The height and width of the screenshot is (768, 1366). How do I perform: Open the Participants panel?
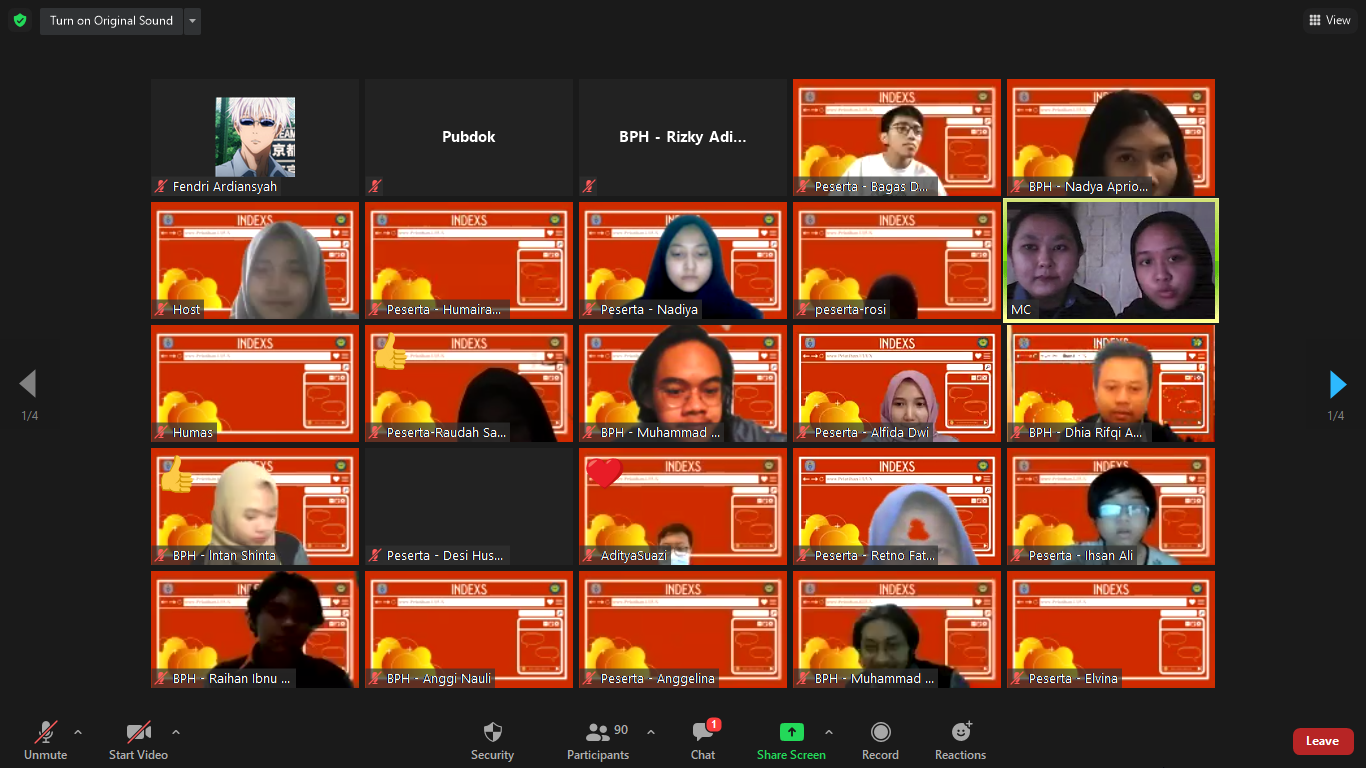(598, 741)
